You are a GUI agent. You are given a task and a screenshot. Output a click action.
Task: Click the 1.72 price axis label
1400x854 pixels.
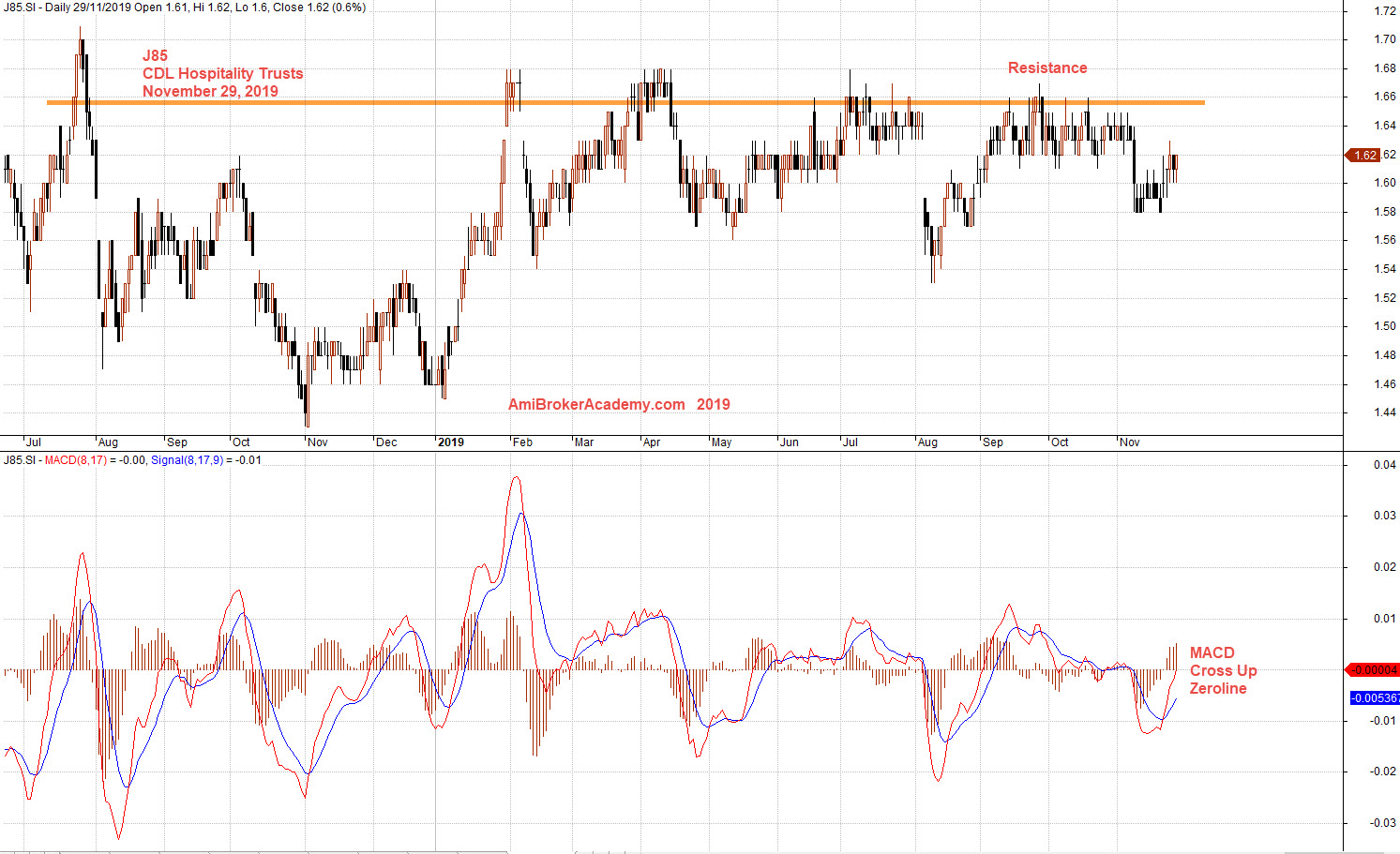(x=1384, y=11)
